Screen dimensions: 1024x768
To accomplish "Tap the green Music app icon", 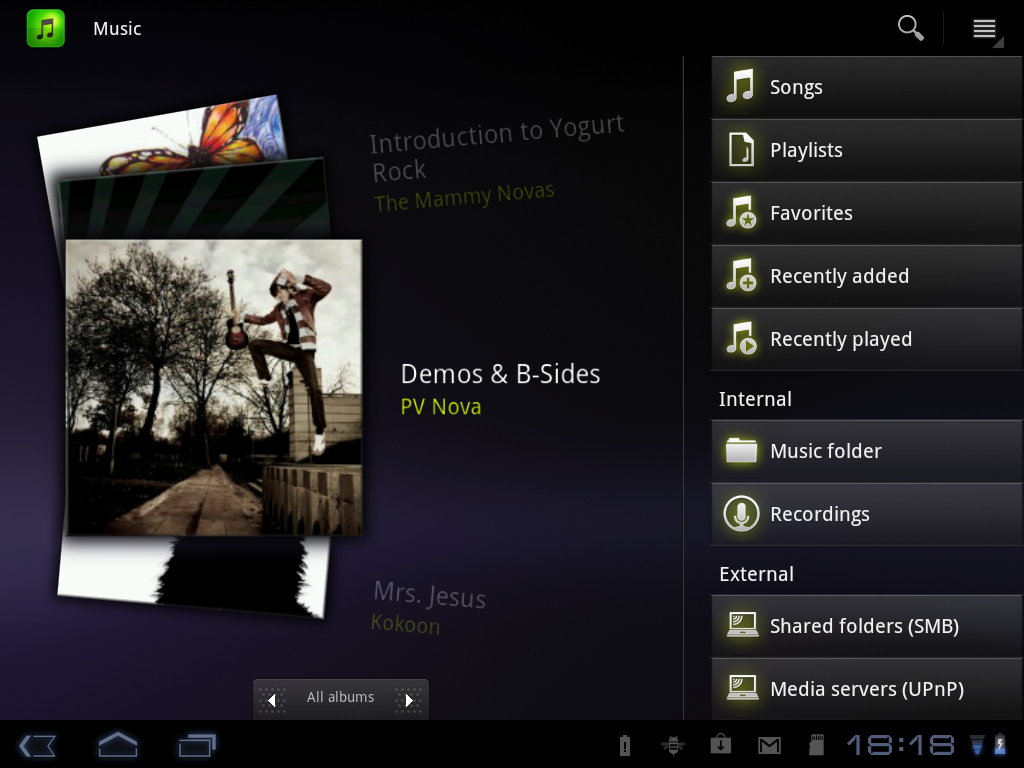I will click(x=46, y=28).
